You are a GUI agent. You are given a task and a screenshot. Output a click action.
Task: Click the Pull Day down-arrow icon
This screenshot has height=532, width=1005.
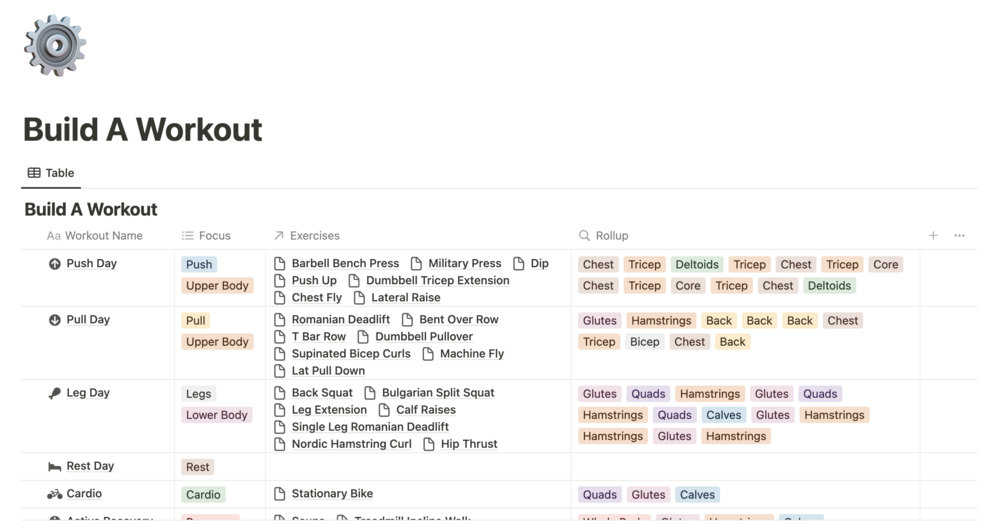tap(54, 320)
